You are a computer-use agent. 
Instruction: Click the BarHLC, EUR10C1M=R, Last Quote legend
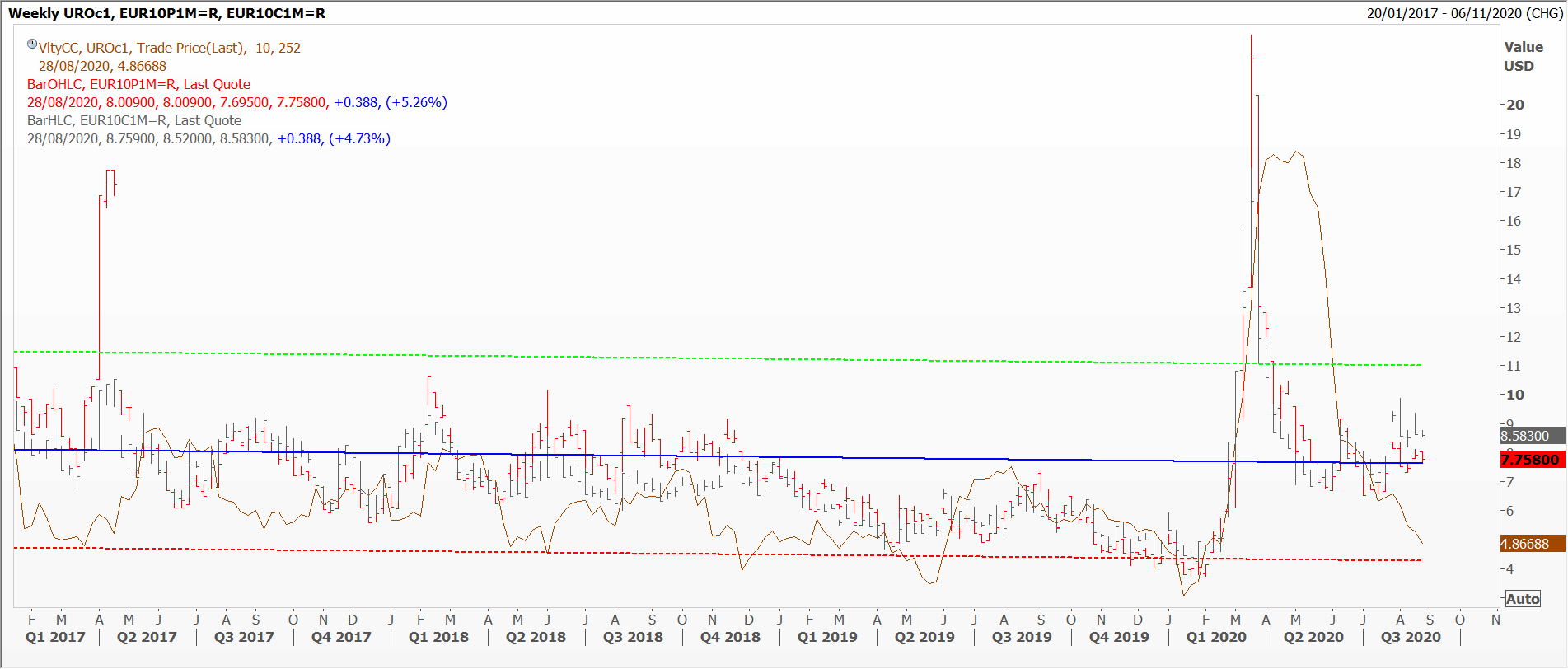point(134,120)
